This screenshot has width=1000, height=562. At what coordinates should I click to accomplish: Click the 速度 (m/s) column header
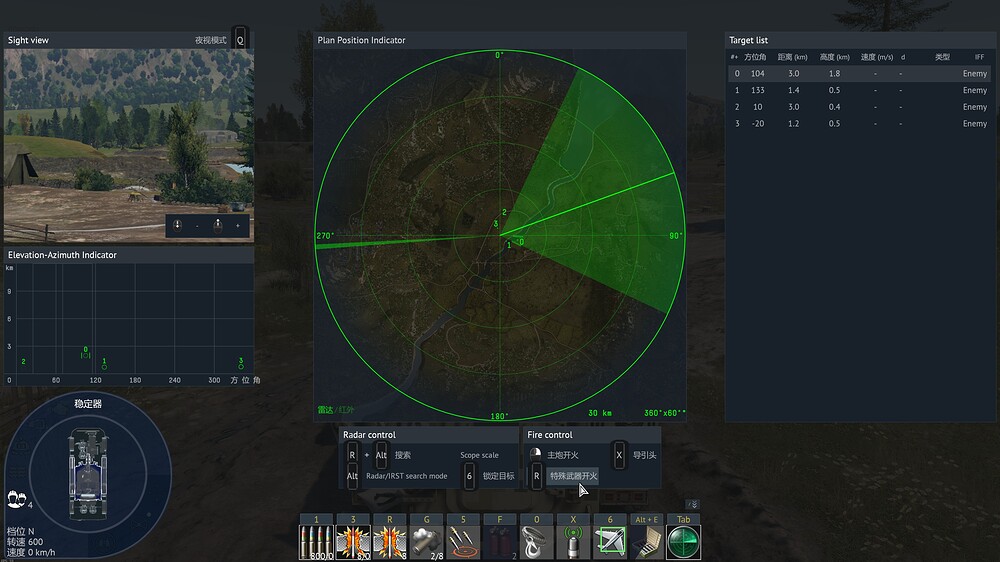[877, 57]
